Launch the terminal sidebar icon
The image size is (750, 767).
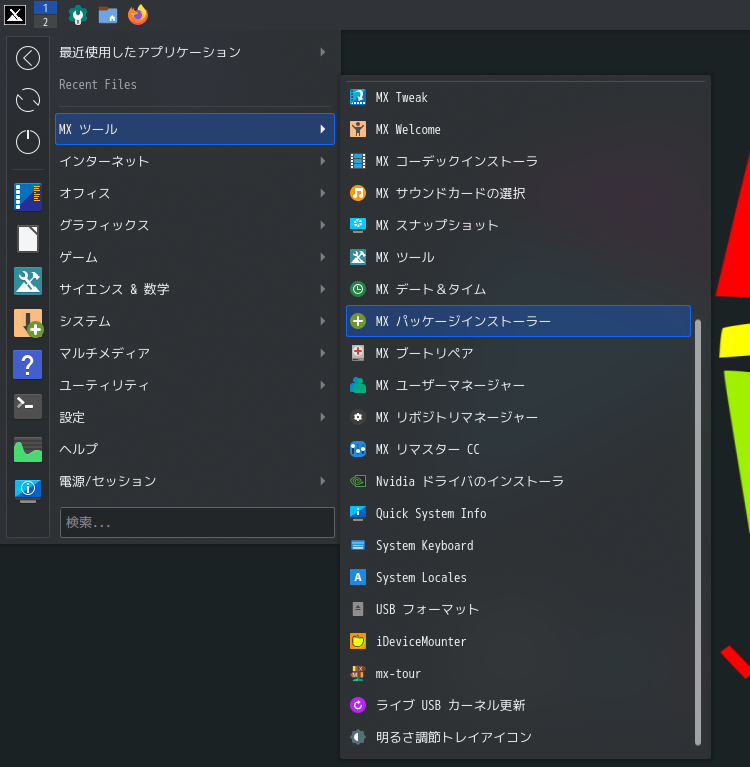coord(28,406)
